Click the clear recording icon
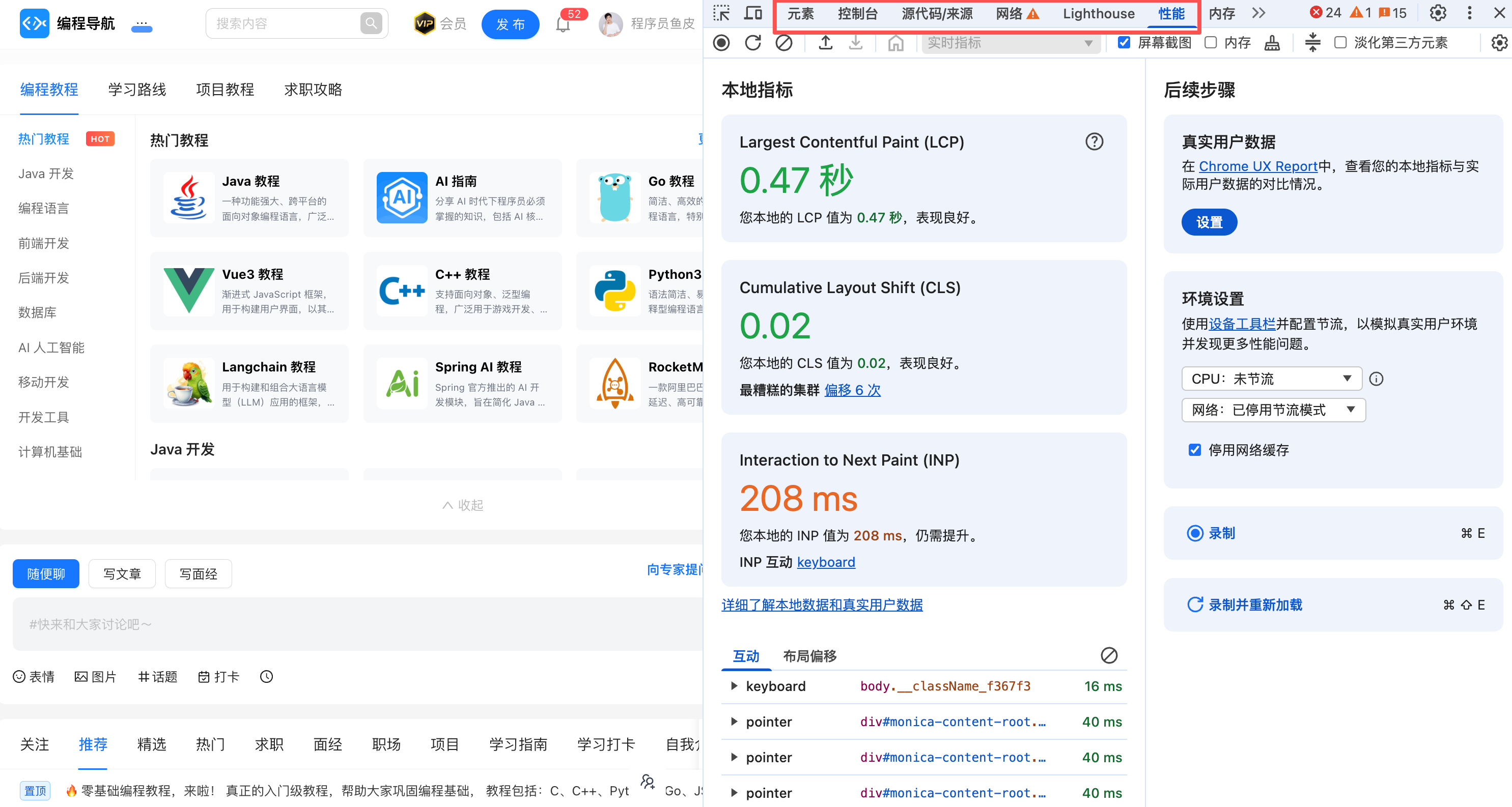The width and height of the screenshot is (1512, 807). 783,43
